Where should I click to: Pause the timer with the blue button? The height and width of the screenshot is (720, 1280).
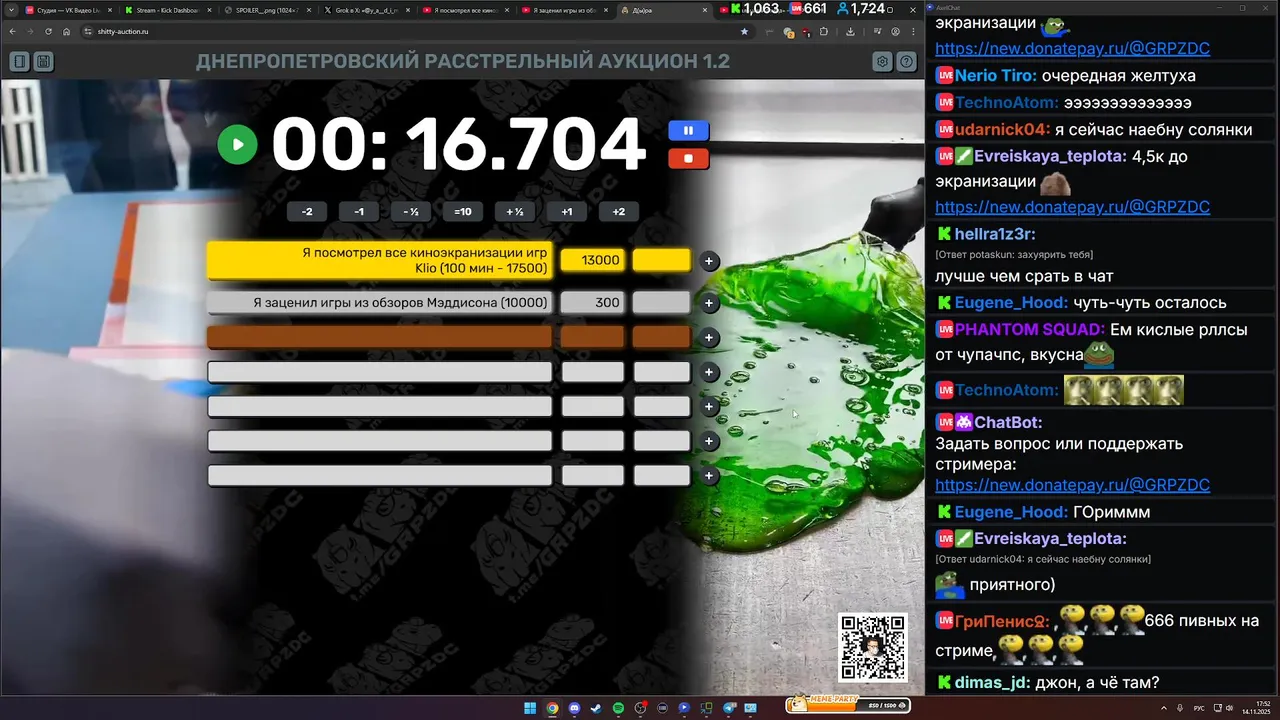coord(688,131)
